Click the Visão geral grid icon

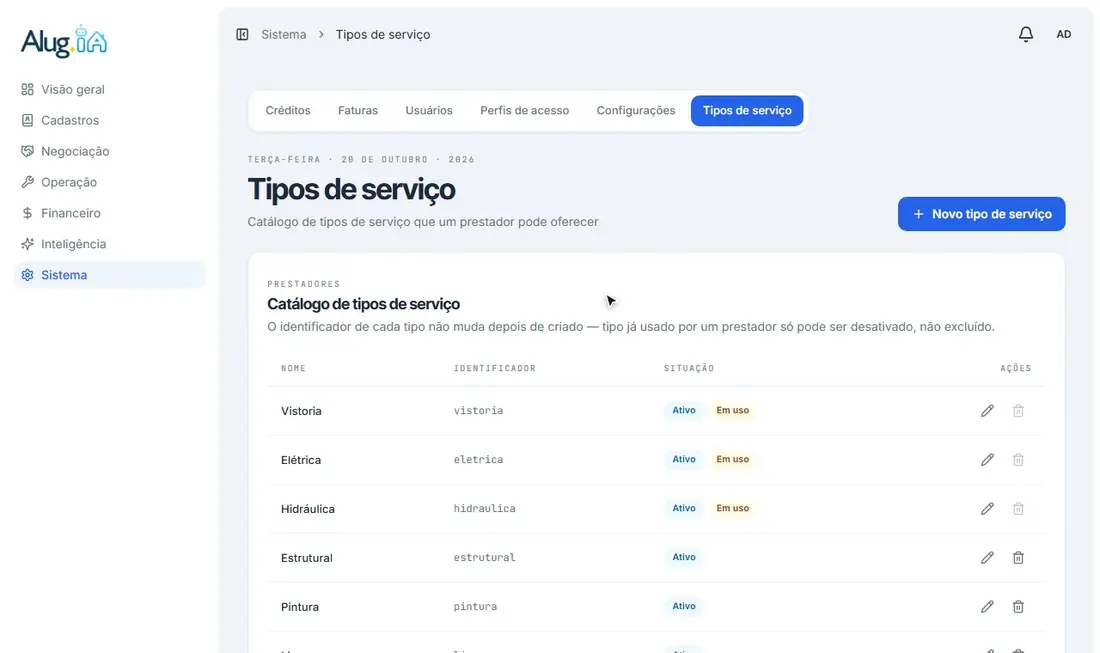(x=27, y=89)
